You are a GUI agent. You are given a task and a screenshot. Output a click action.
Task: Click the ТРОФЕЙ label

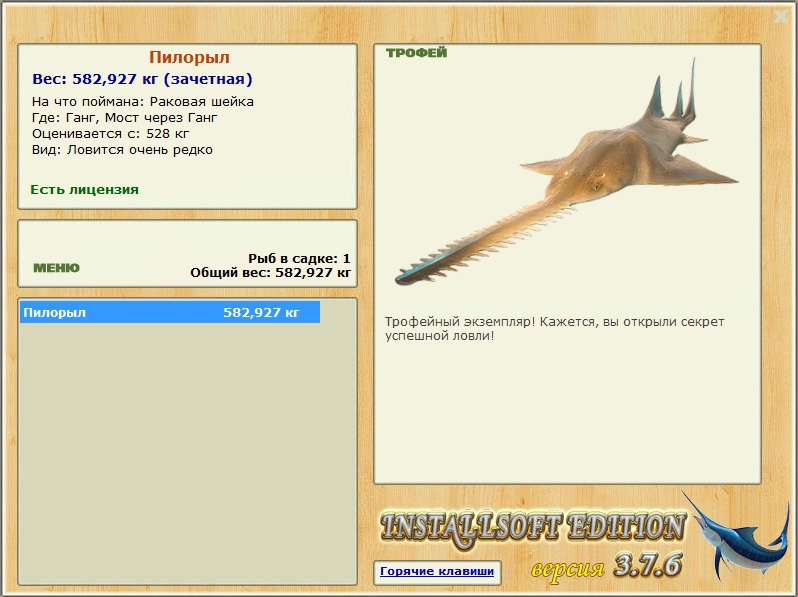(x=416, y=53)
